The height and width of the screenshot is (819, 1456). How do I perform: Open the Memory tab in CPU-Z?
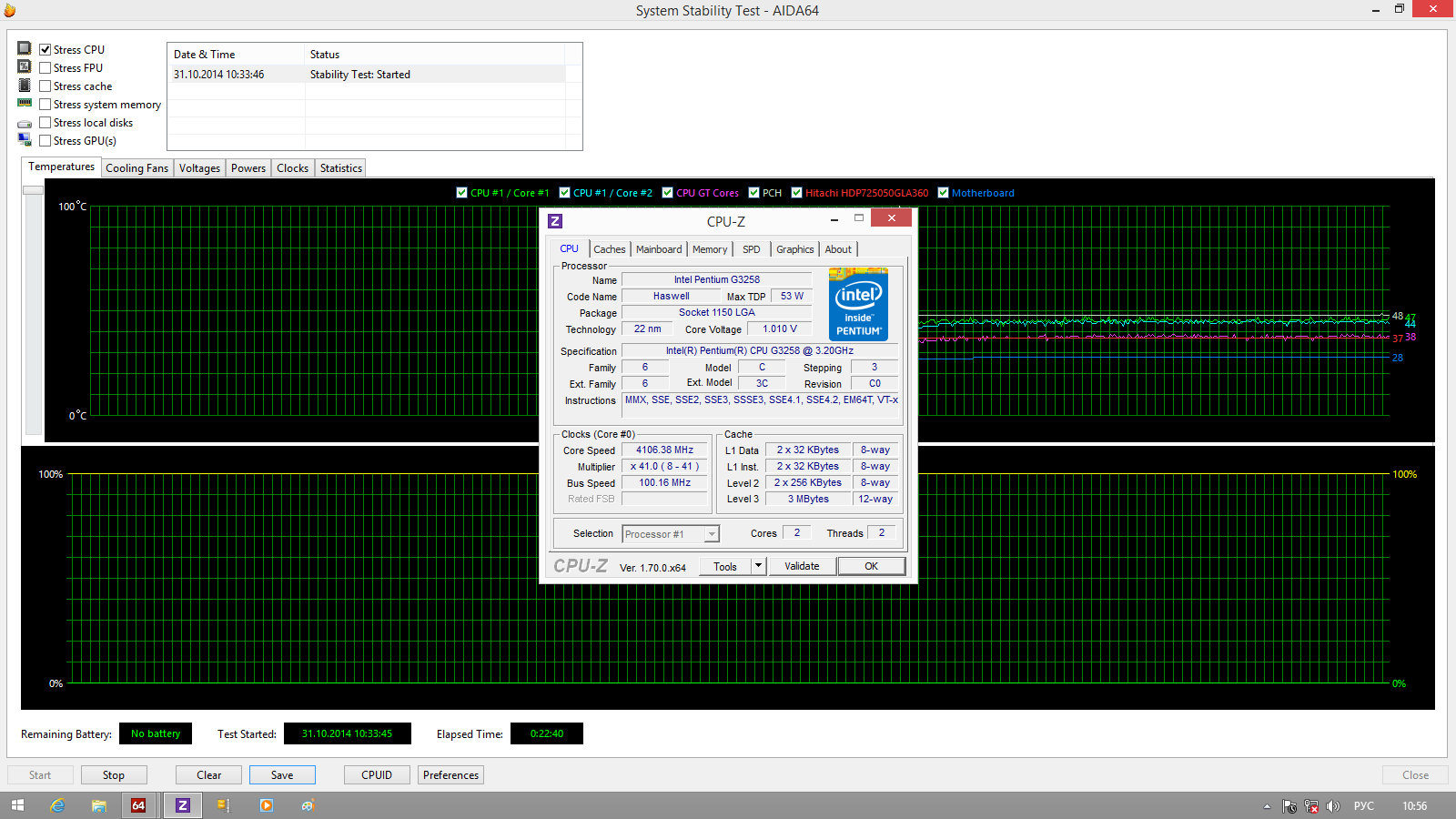pos(710,249)
